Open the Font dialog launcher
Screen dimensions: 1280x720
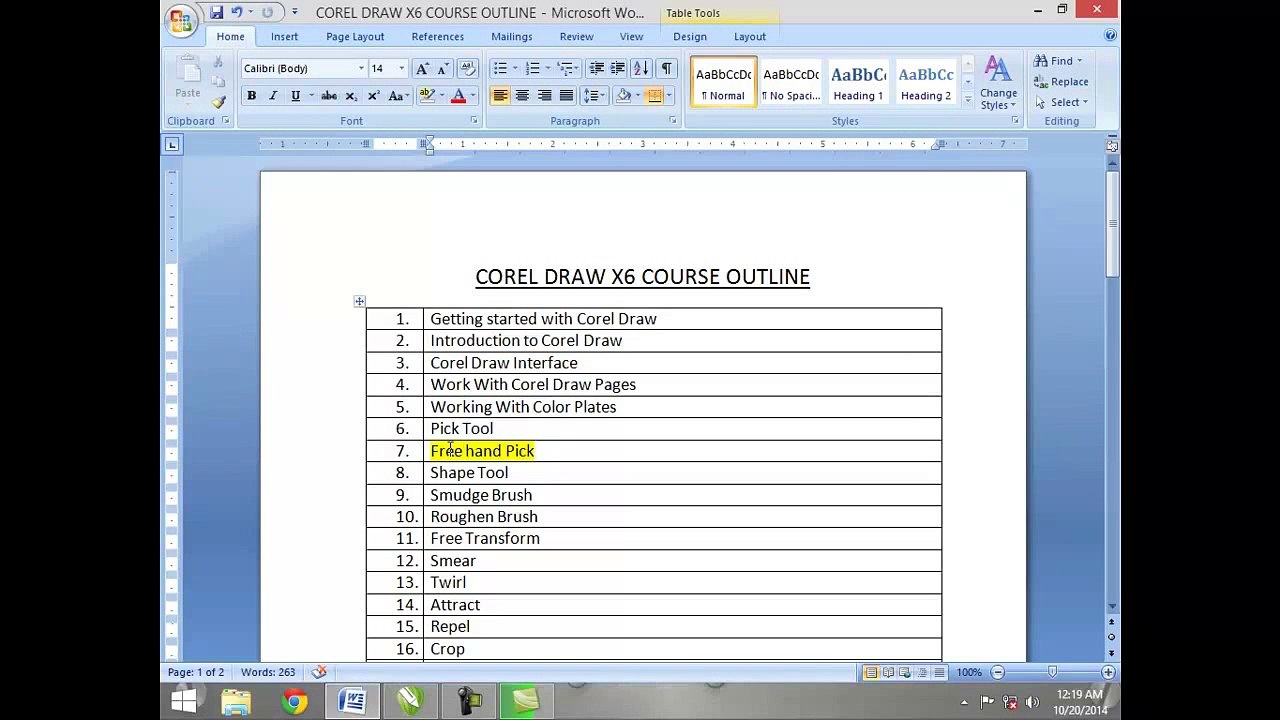coord(473,121)
